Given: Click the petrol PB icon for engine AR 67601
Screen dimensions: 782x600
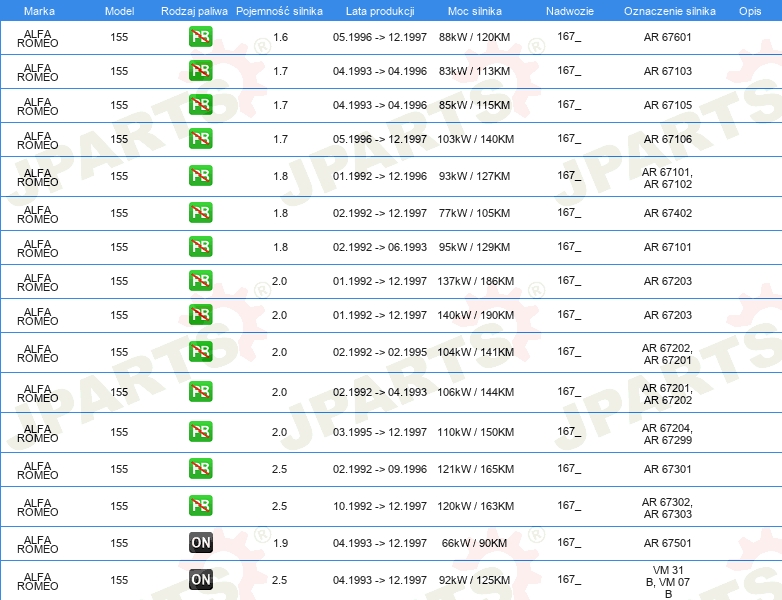Looking at the screenshot, I should point(200,38).
